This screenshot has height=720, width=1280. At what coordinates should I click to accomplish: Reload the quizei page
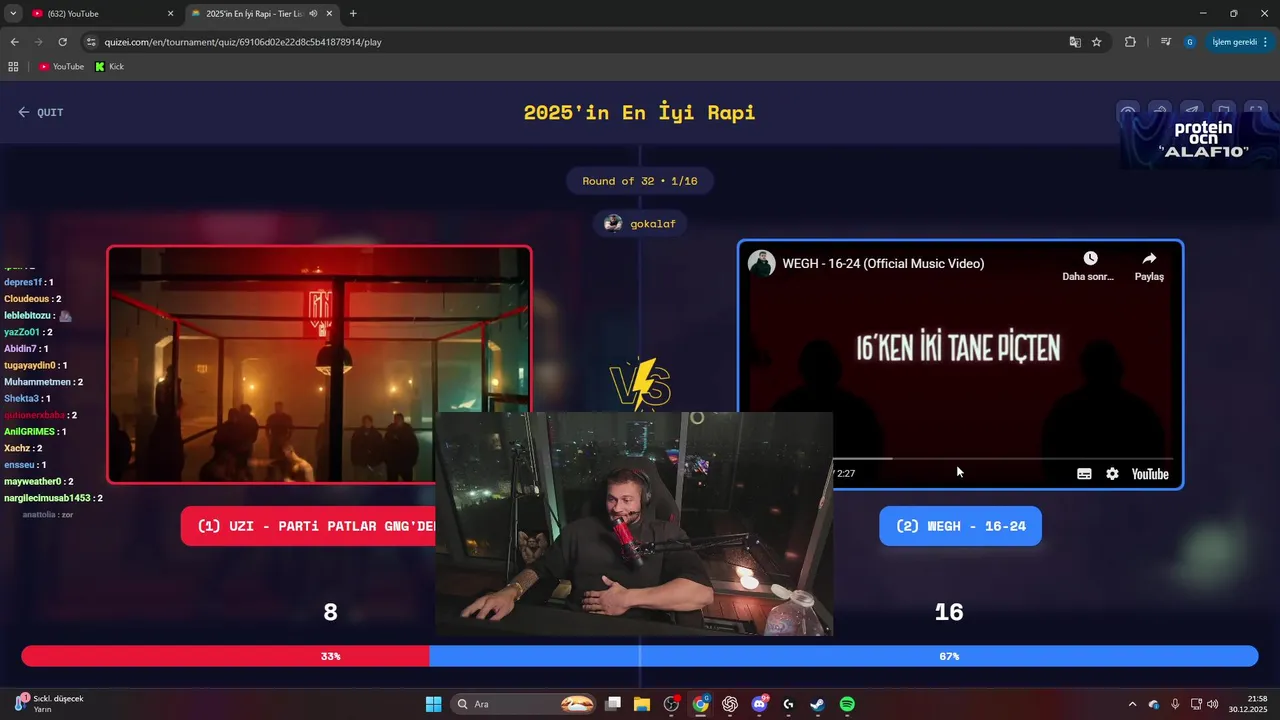pyautogui.click(x=62, y=42)
